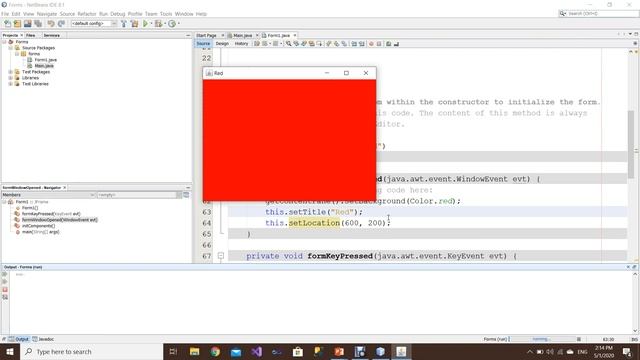Image resolution: width=640 pixels, height=360 pixels.
Task: Expand the Test Libraries node
Action: (11, 84)
